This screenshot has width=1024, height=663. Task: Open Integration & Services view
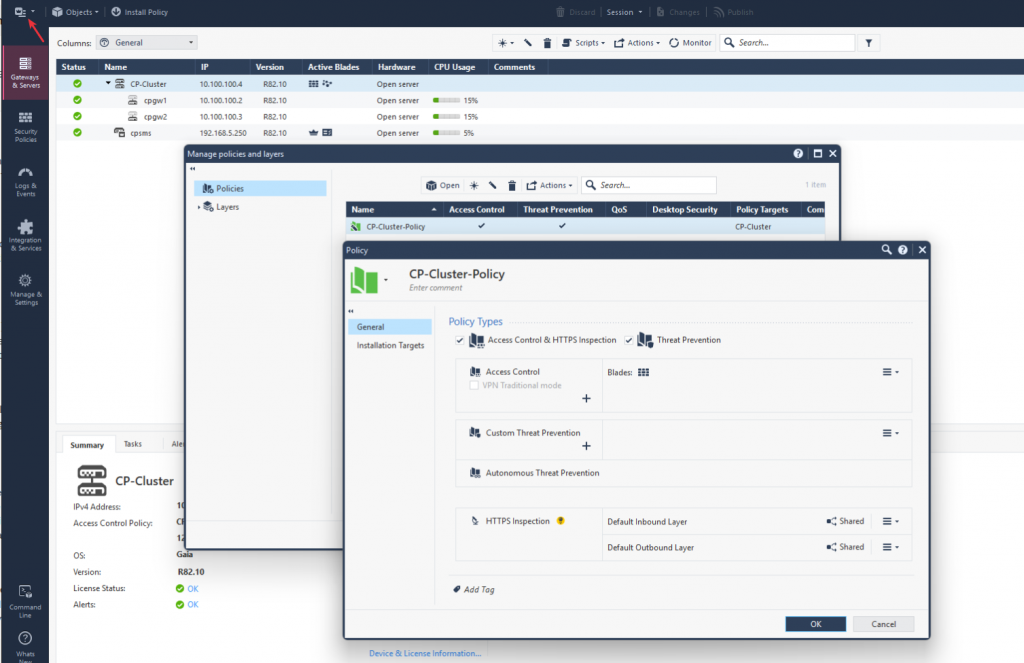click(25, 235)
